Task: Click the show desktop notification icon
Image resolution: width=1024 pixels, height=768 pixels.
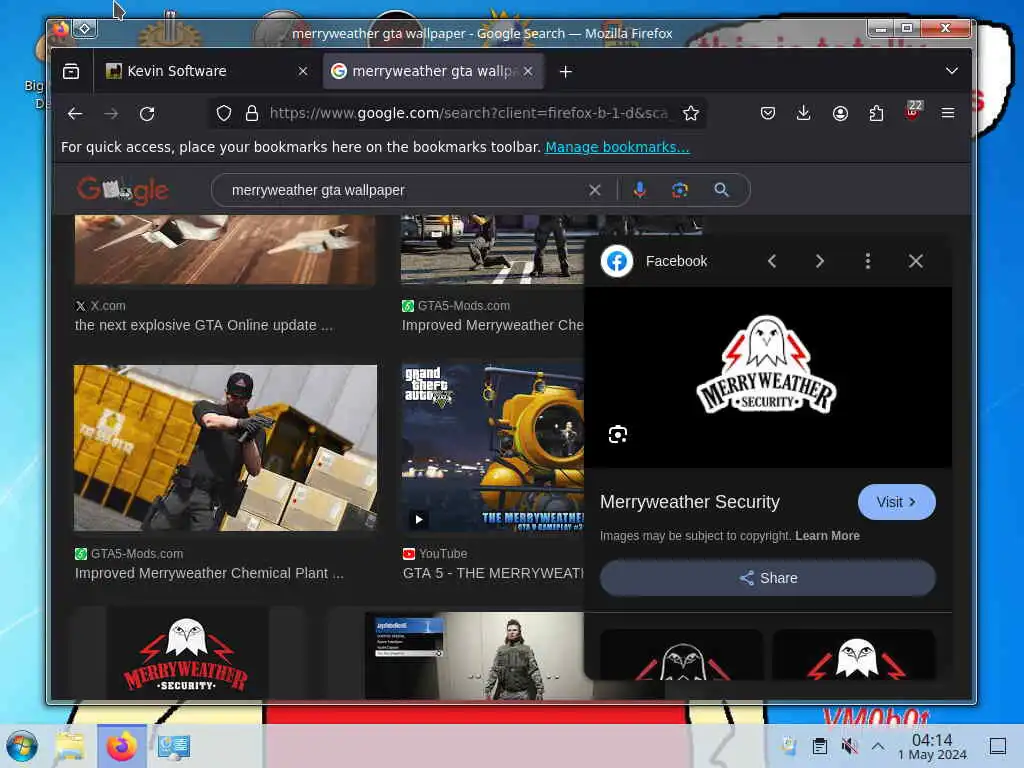Action: pyautogui.click(x=998, y=746)
